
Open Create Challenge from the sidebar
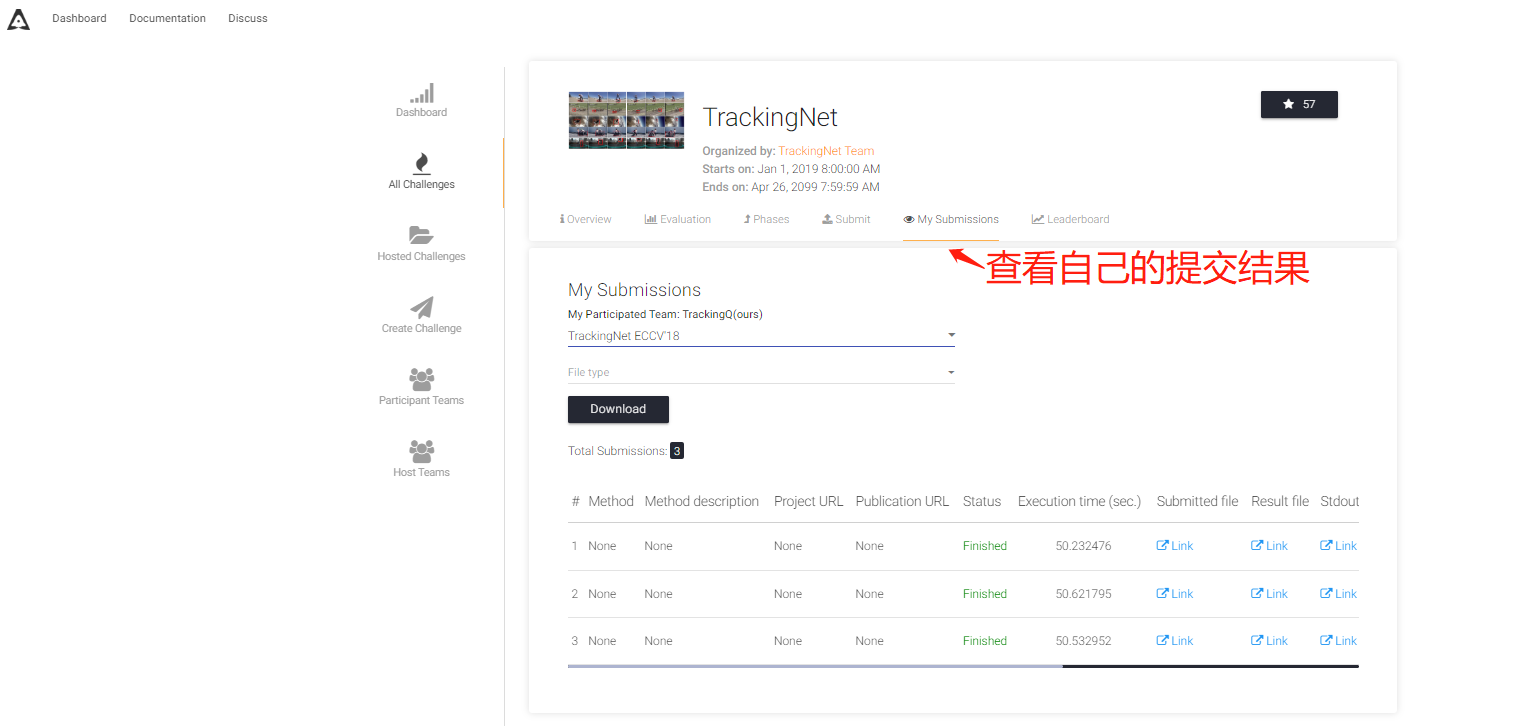(x=421, y=307)
